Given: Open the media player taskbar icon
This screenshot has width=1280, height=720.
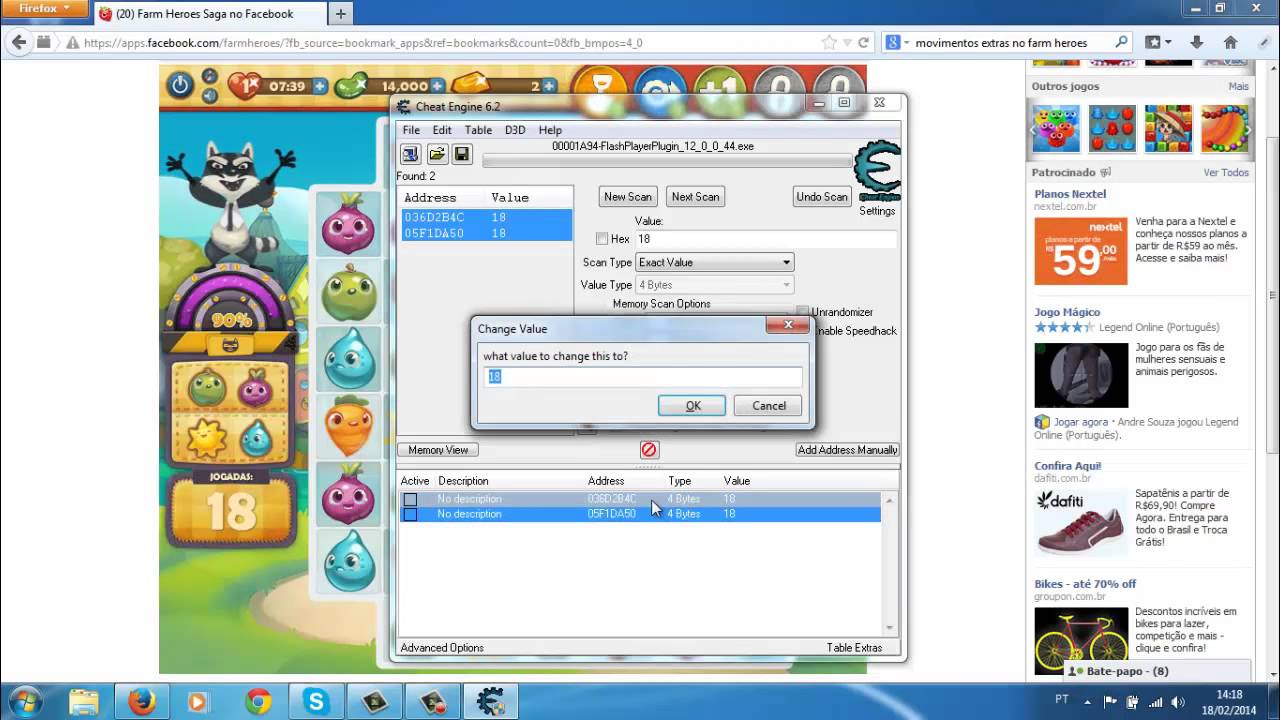Looking at the screenshot, I should [x=200, y=702].
